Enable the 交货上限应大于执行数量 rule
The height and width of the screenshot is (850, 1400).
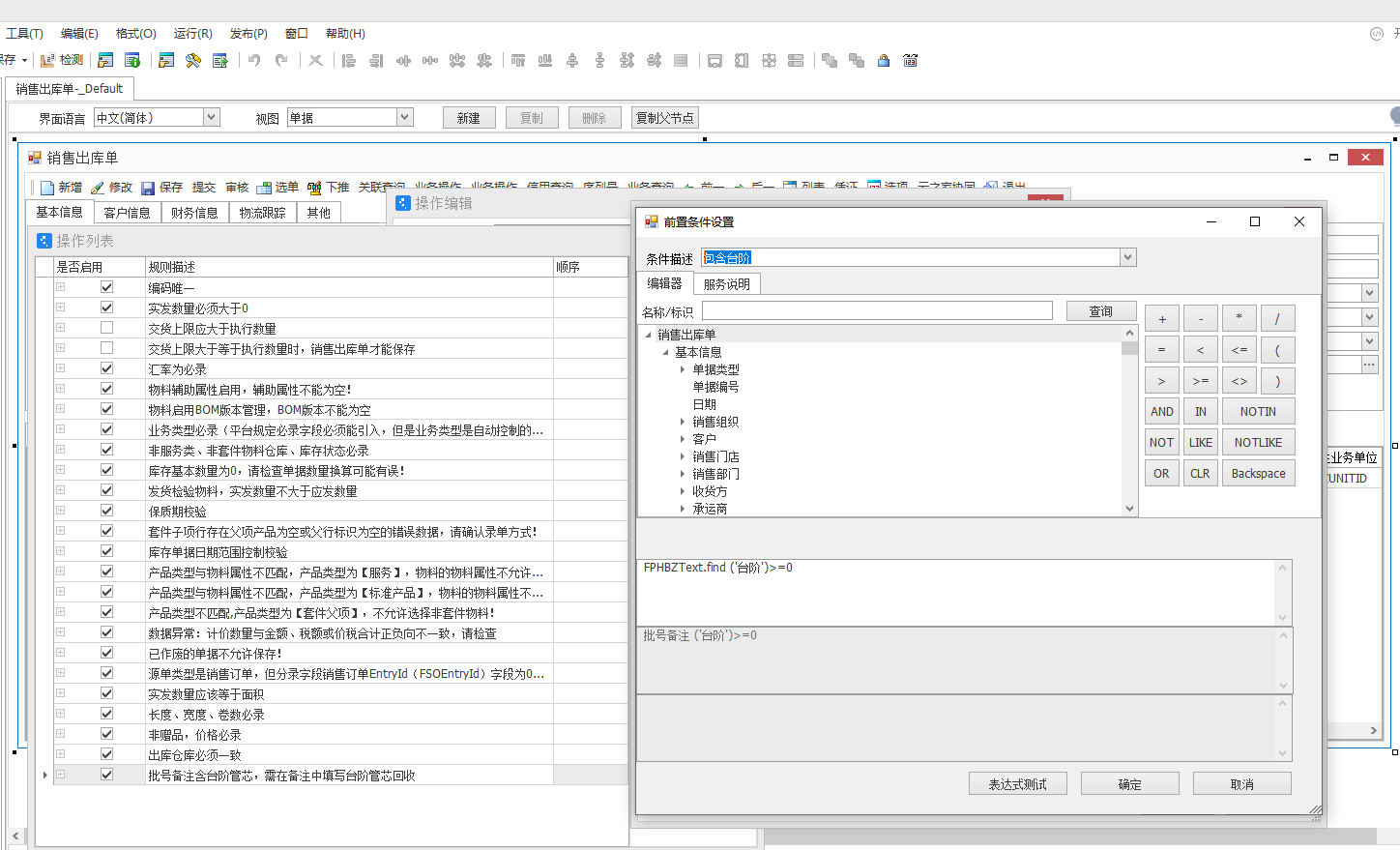(105, 328)
